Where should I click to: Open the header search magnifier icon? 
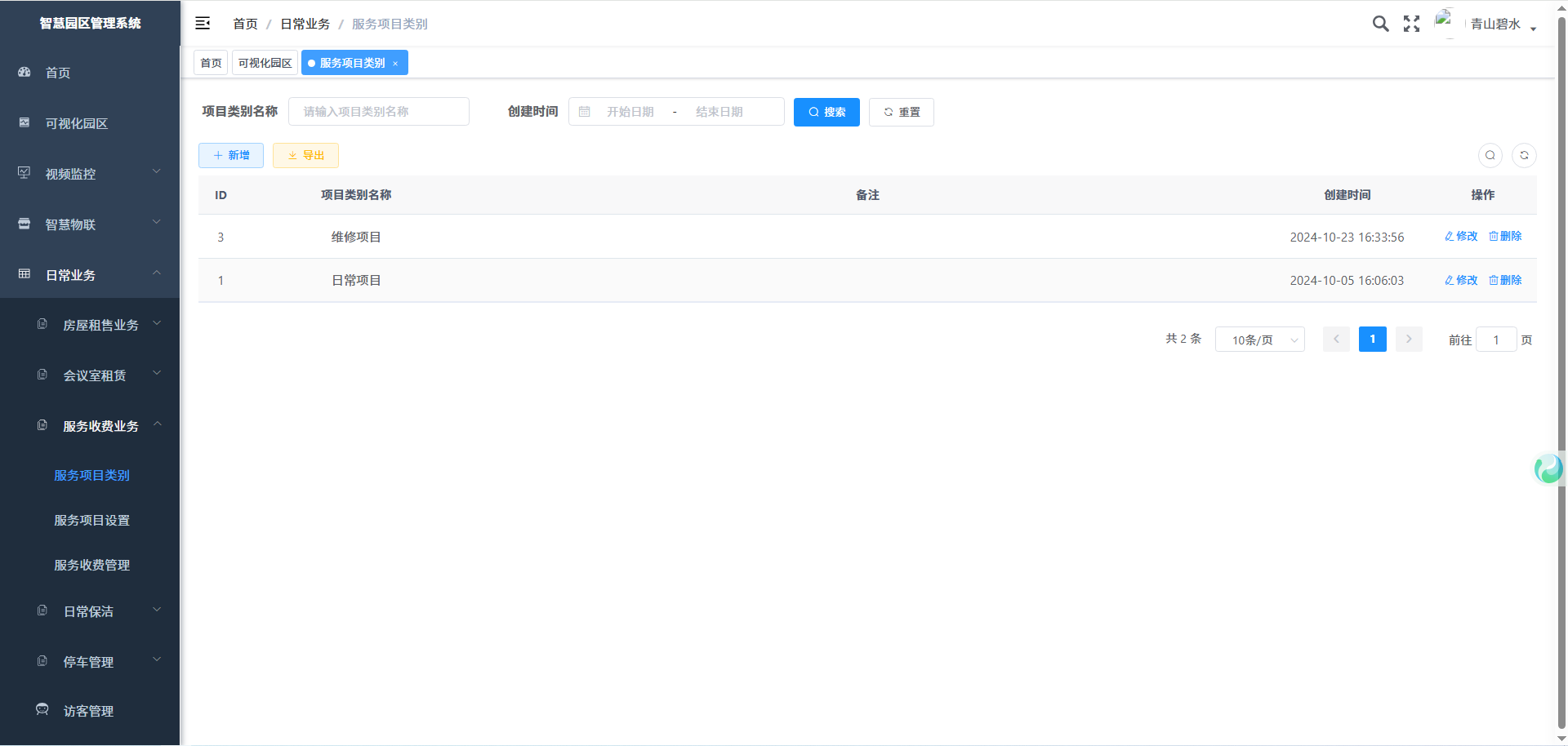coord(1380,24)
